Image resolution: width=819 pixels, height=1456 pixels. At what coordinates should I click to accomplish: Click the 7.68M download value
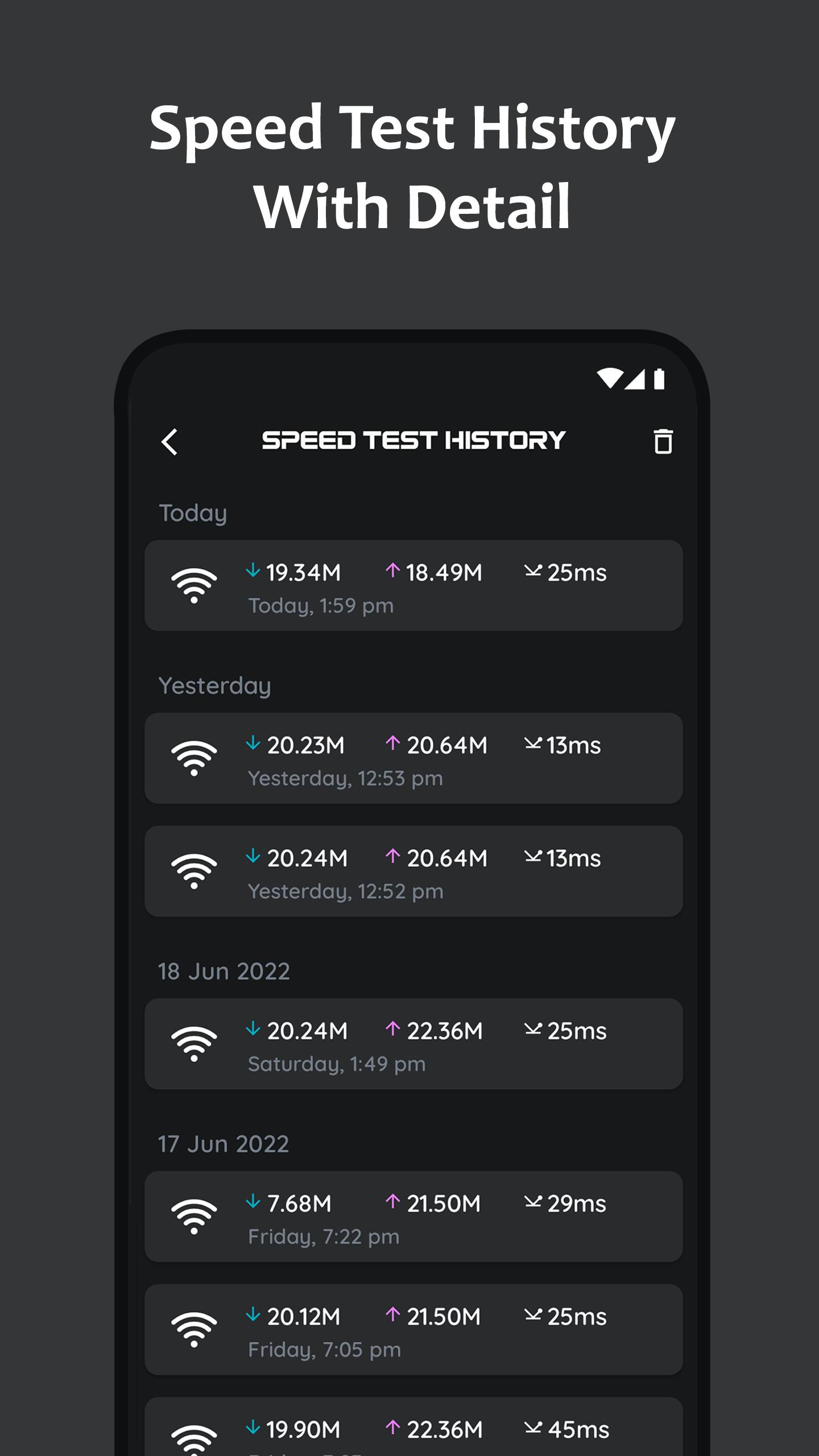(299, 1203)
